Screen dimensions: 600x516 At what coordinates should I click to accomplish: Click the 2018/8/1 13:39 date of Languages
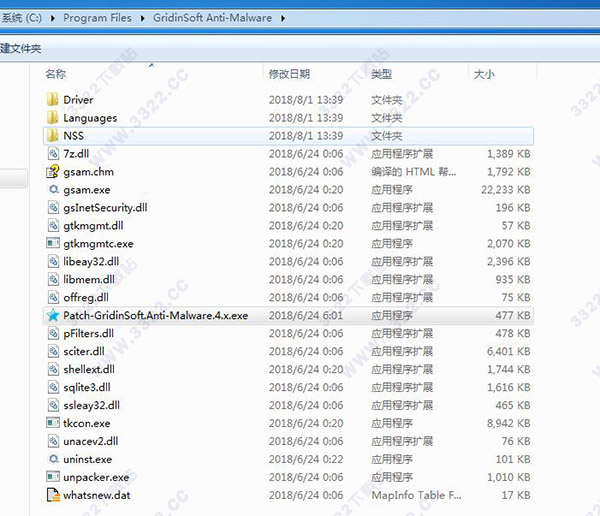click(306, 118)
